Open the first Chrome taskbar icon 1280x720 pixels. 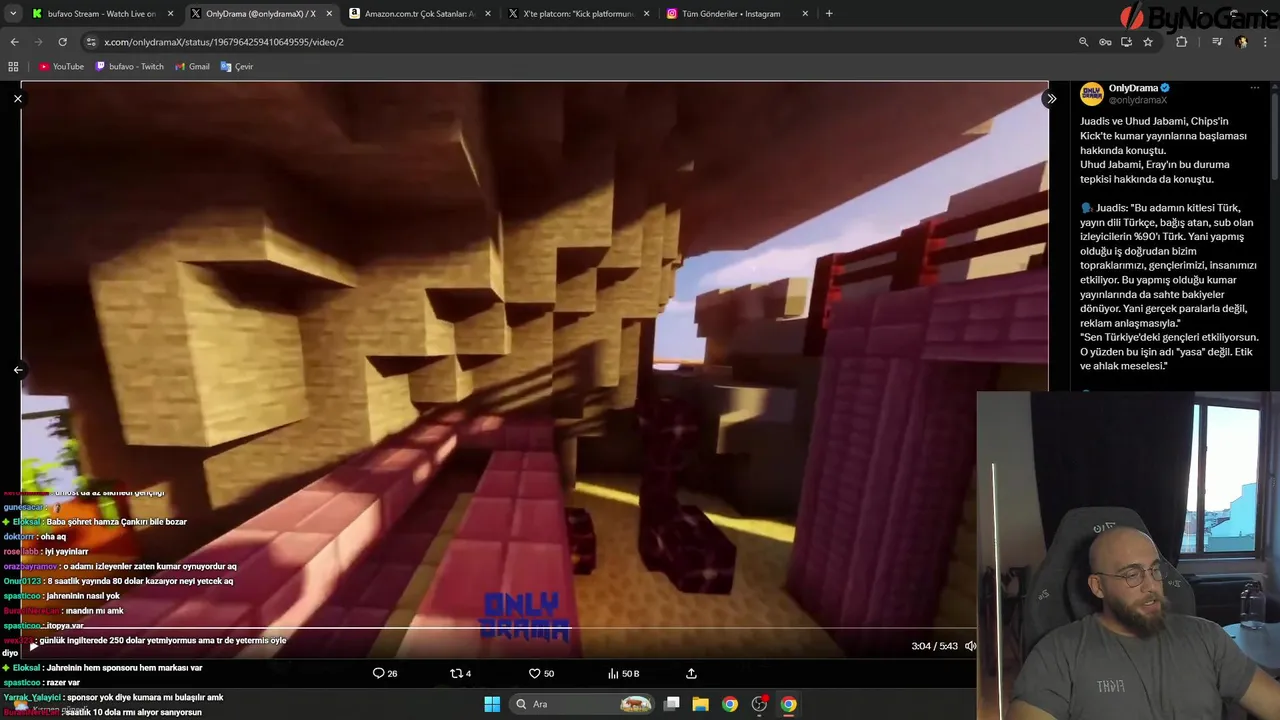(730, 704)
